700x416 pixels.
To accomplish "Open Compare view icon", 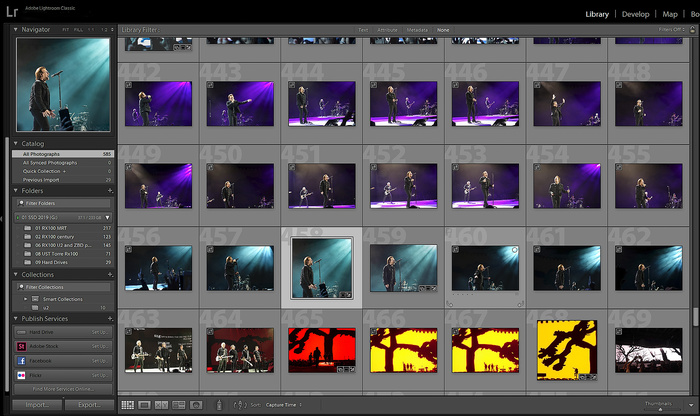I will 162,405.
